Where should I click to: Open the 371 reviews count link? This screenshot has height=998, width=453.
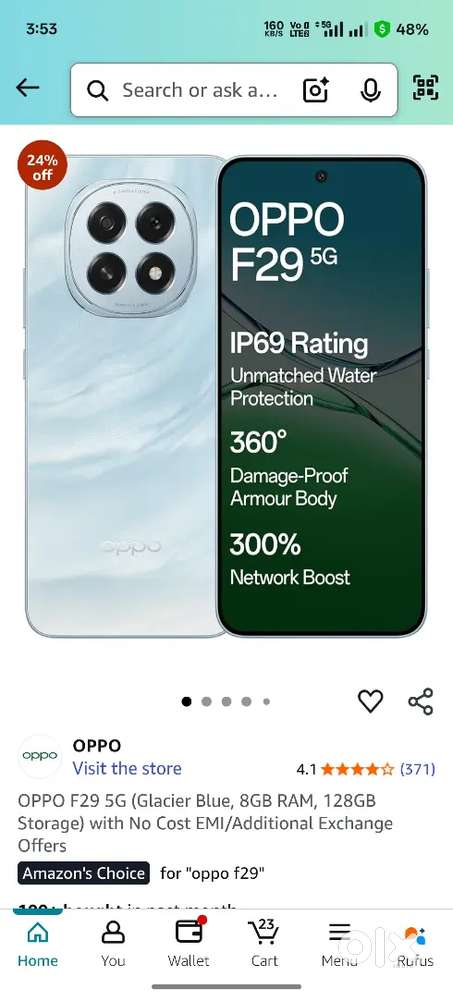tap(417, 770)
